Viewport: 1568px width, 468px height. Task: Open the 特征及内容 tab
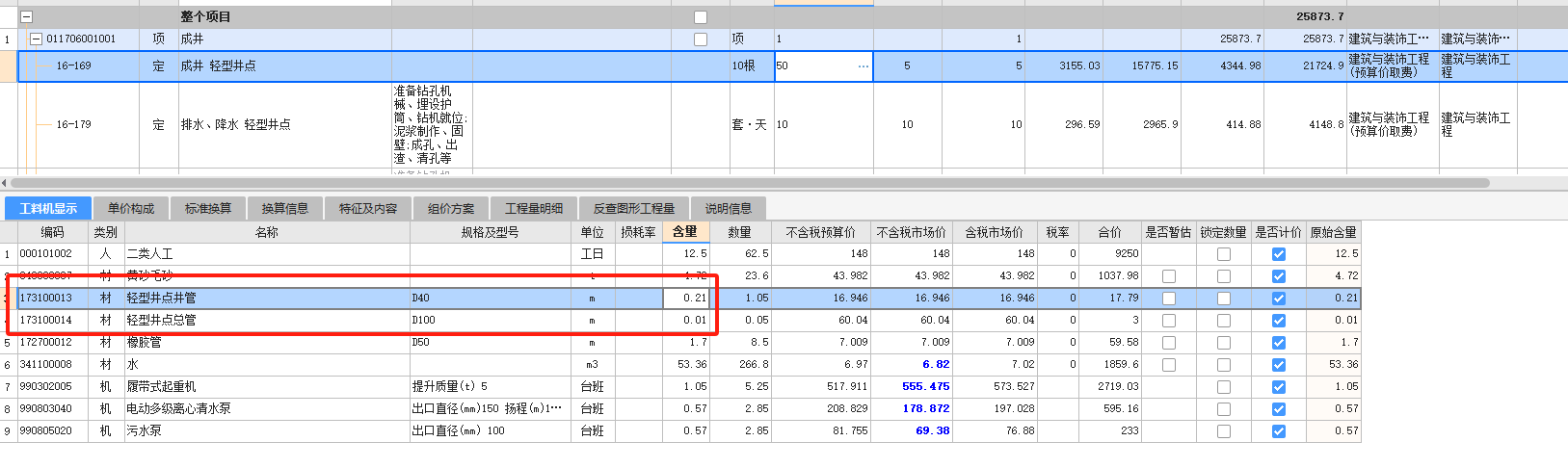(x=368, y=208)
